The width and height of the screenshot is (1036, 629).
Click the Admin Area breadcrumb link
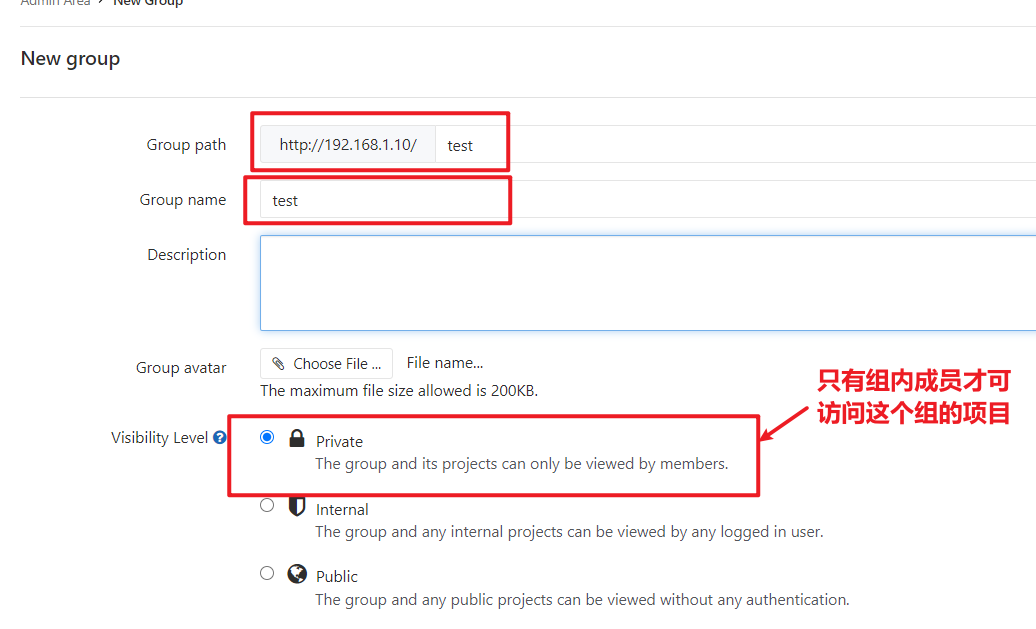[x=55, y=3]
